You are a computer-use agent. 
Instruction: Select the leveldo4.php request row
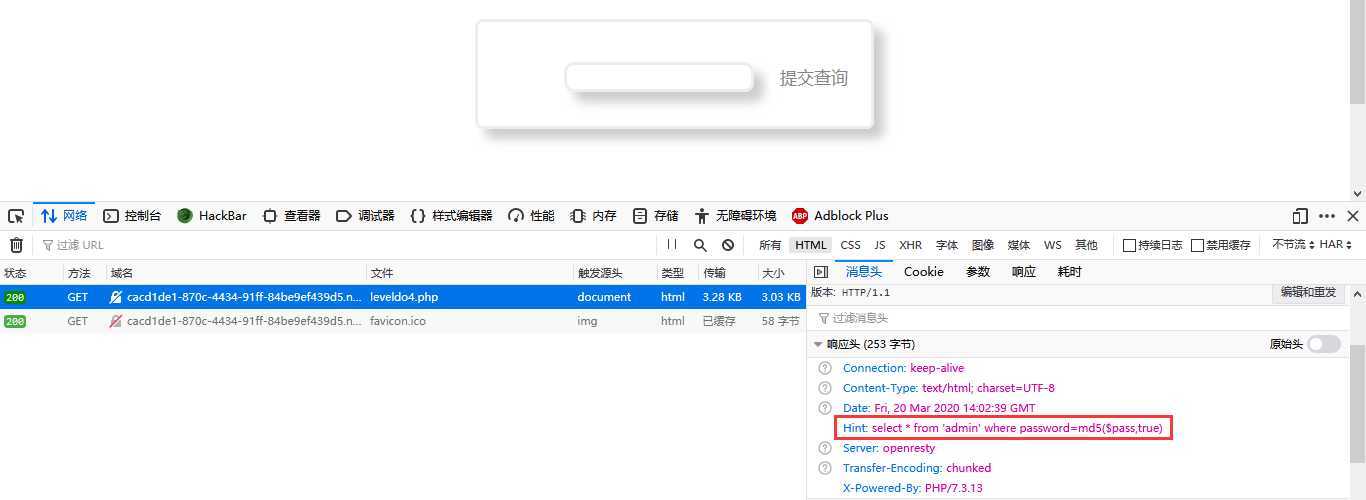403,297
